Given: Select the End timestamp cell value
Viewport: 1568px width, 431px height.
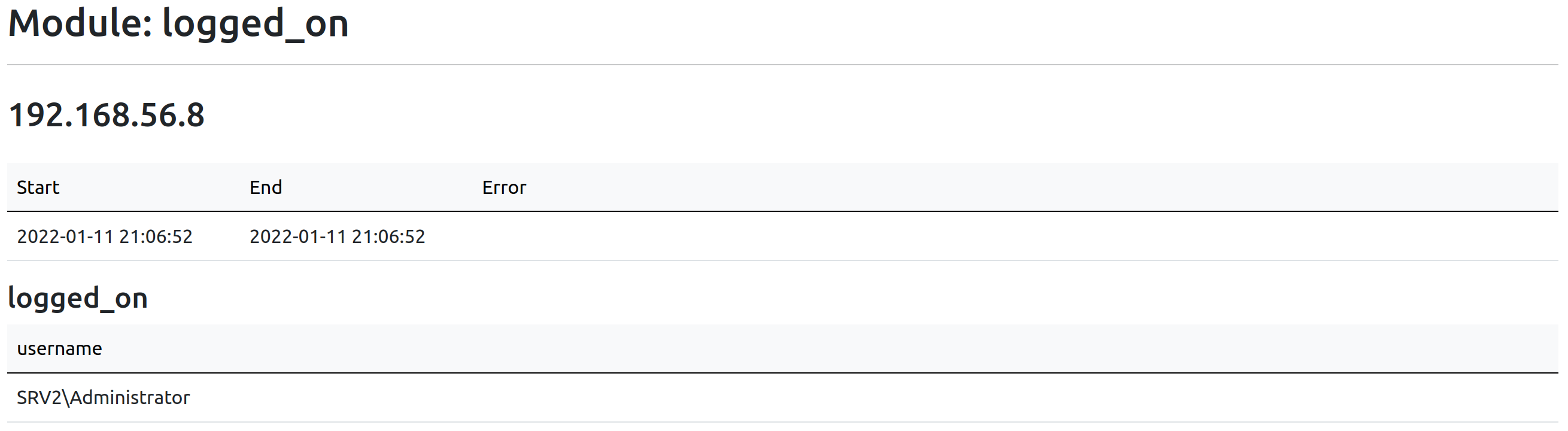Looking at the screenshot, I should (337, 236).
